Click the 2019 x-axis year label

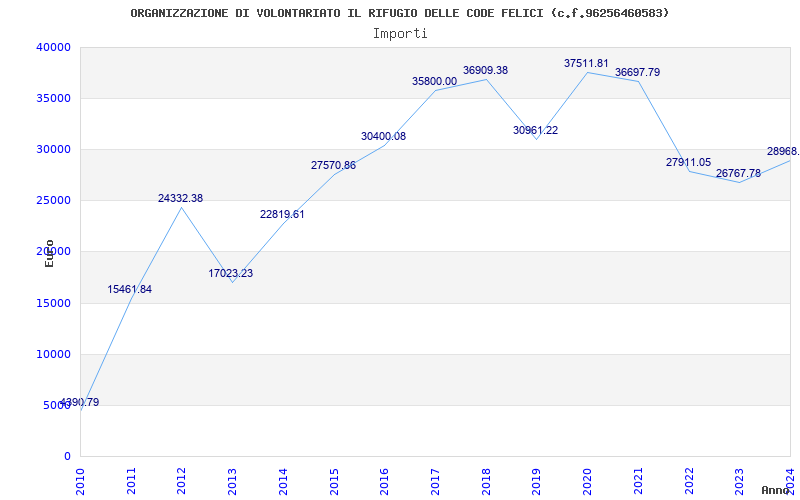tap(537, 482)
